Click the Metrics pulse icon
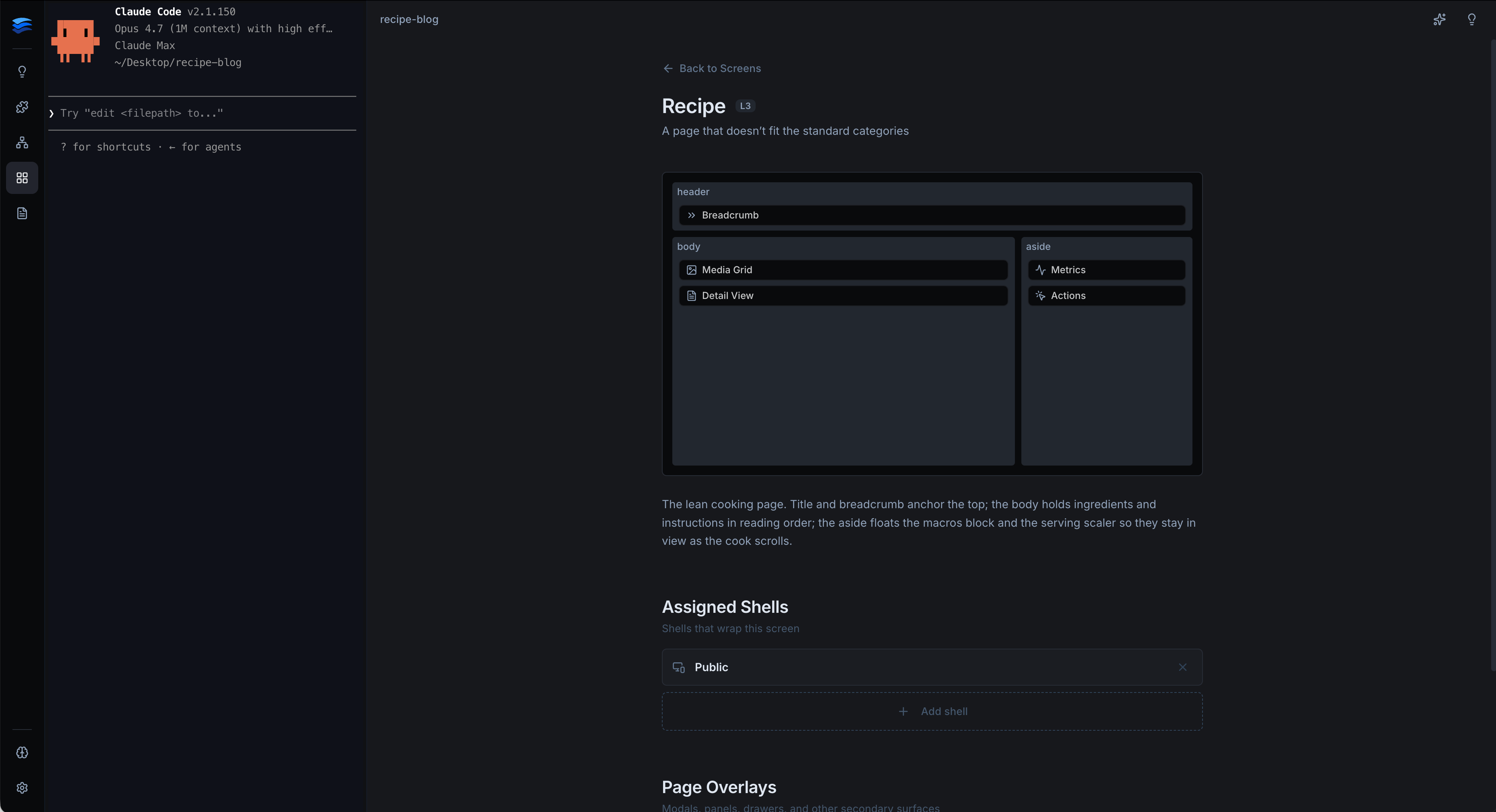1496x812 pixels. [1040, 270]
